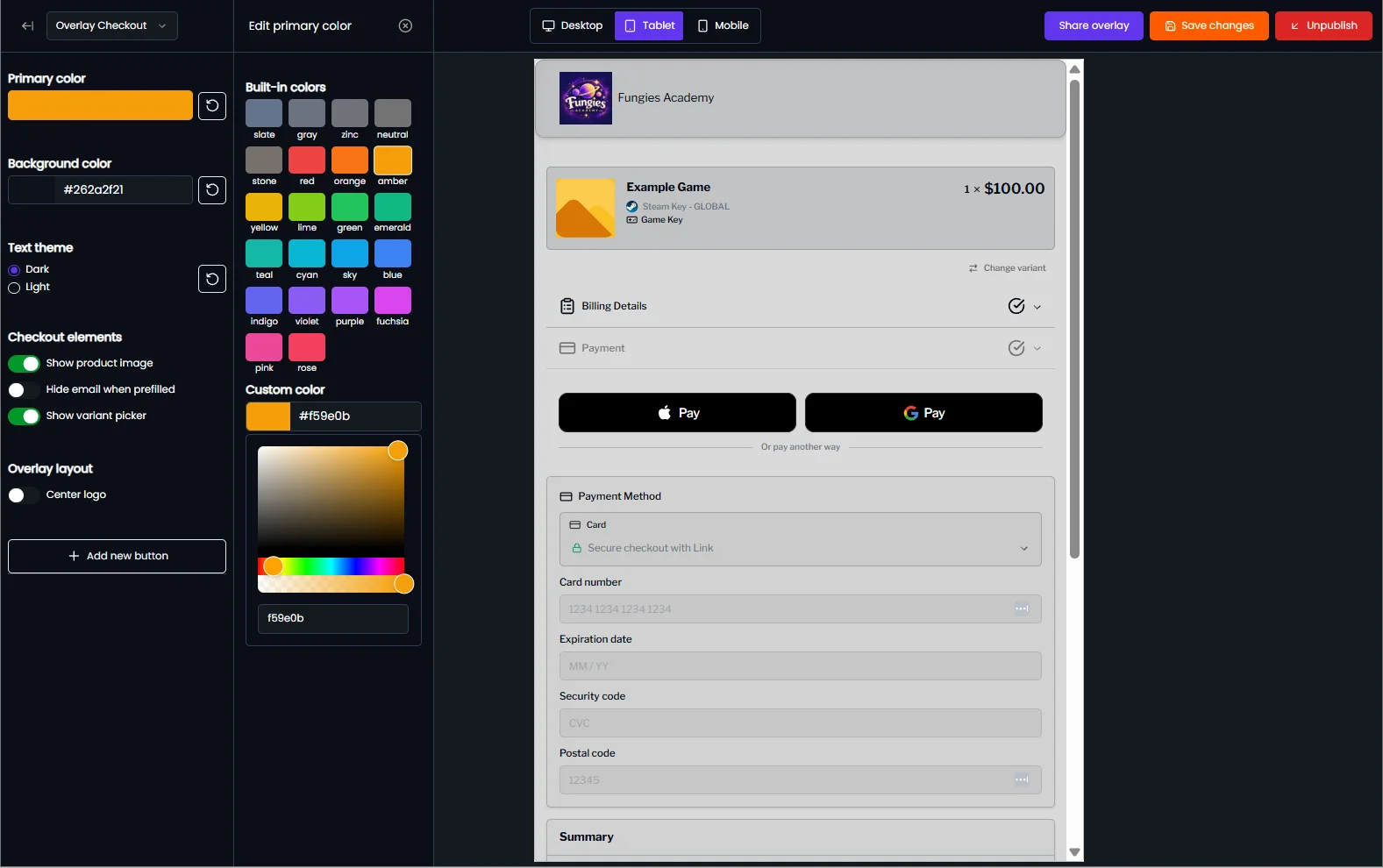Enable the Center logo switch
This screenshot has width=1383, height=868.
pos(25,495)
